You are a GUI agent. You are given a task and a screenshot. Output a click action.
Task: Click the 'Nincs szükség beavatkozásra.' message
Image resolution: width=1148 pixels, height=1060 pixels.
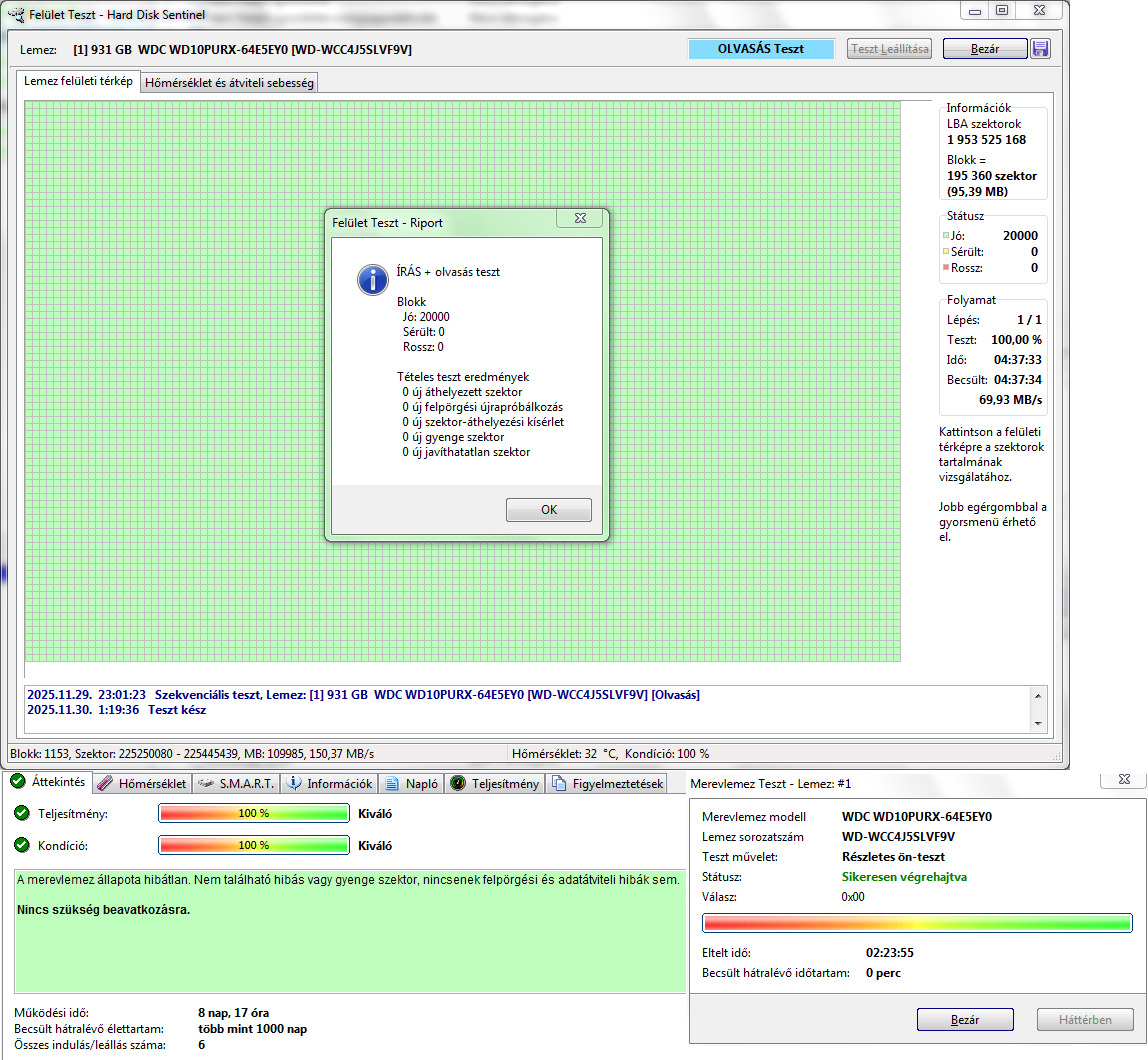[103, 910]
